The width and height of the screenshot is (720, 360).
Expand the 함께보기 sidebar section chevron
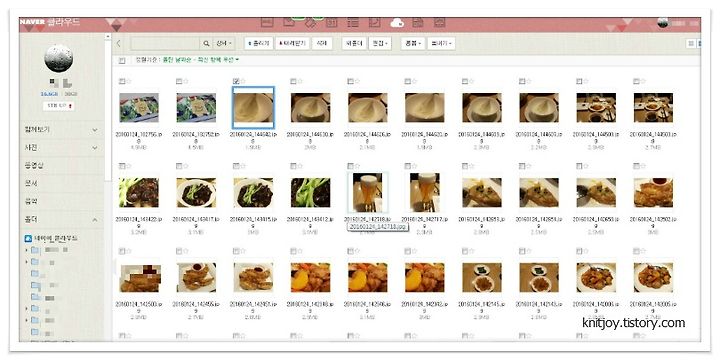pos(95,130)
